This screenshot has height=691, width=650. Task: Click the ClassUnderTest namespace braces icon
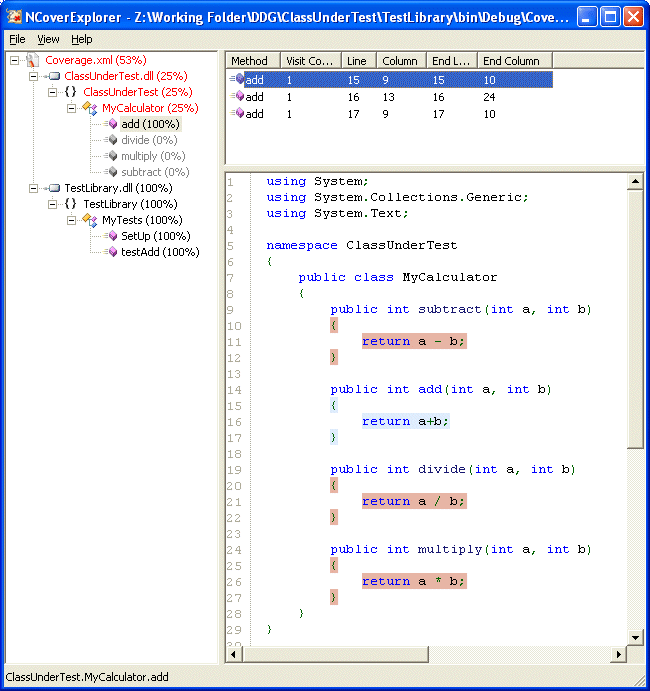(71, 92)
